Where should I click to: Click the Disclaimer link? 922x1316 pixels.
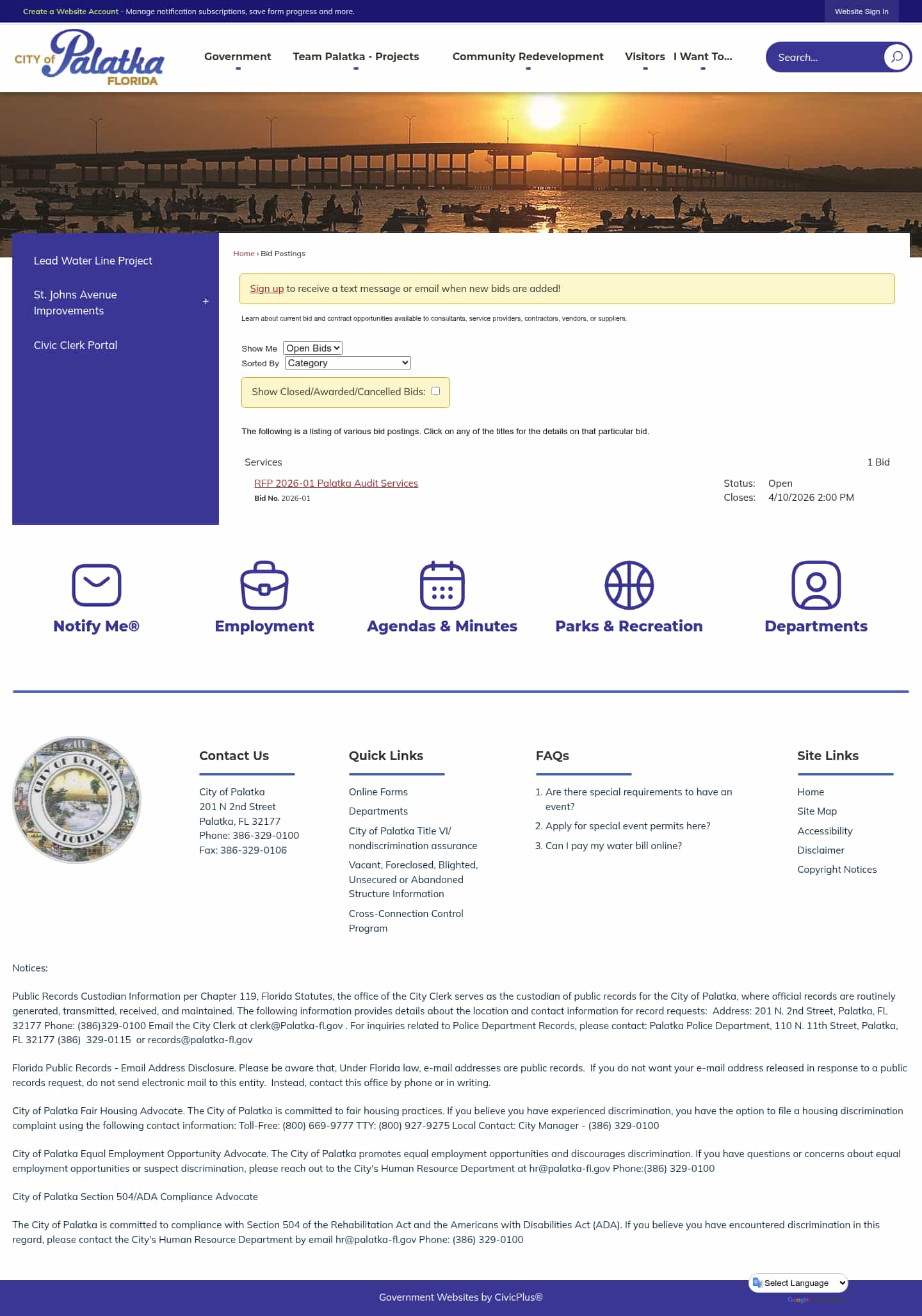(x=821, y=850)
